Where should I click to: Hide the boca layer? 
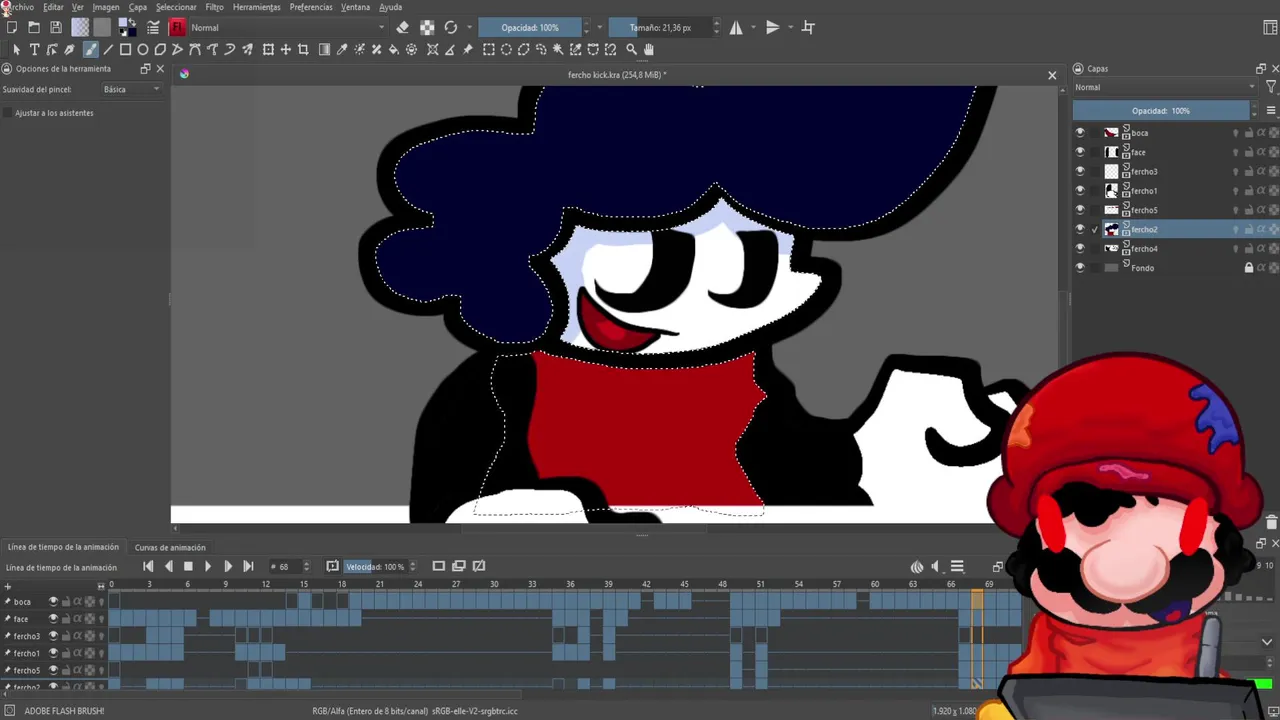[x=1079, y=133]
